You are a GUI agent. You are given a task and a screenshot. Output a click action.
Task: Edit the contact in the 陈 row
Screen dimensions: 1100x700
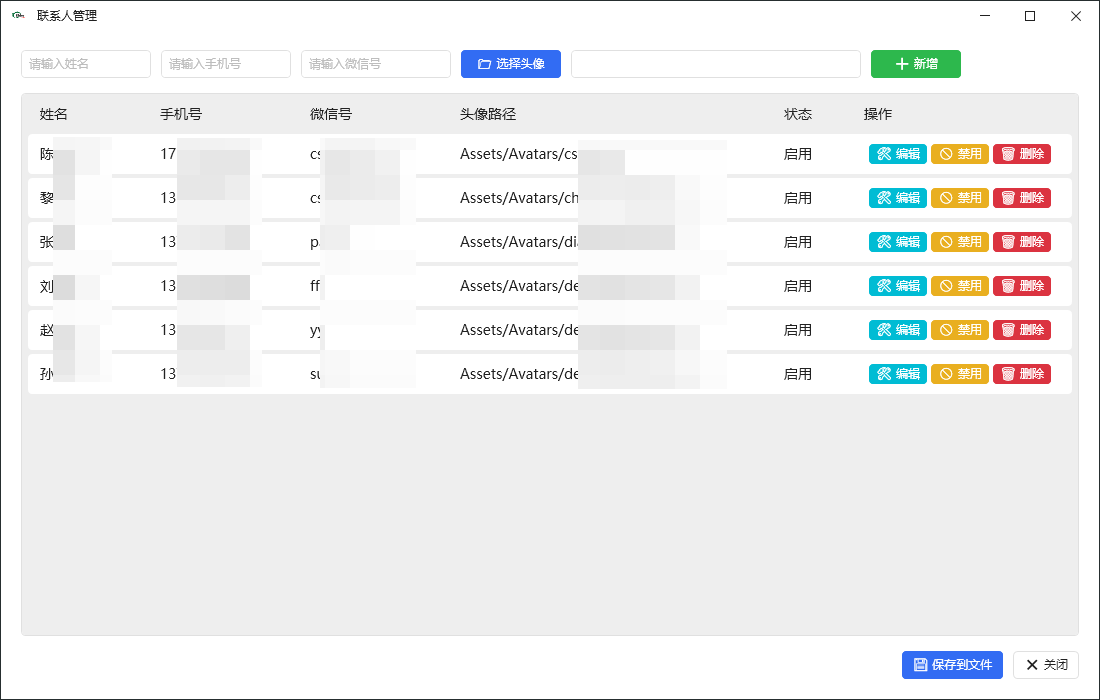(x=898, y=154)
